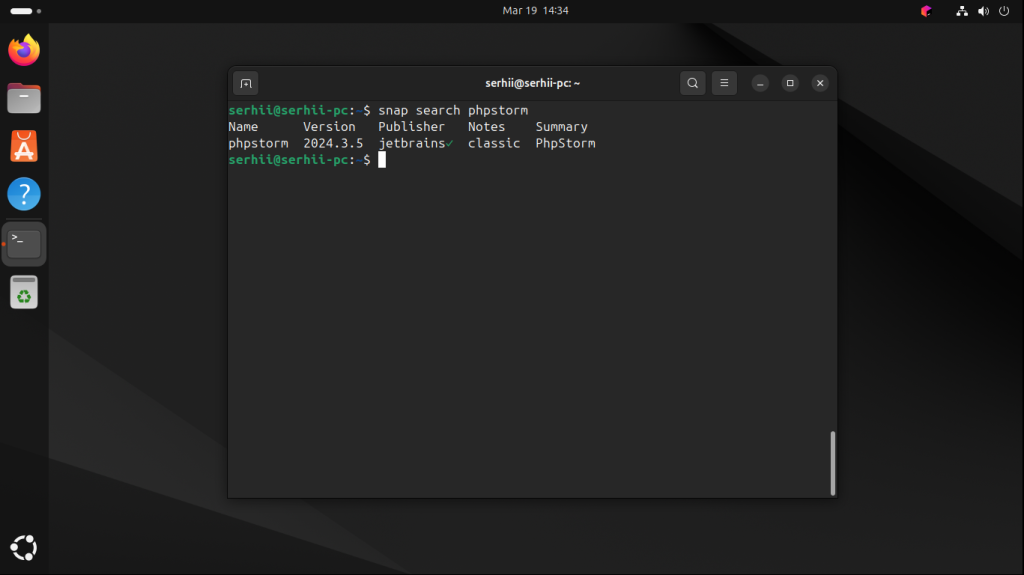This screenshot has height=575, width=1024.
Task: Click the volume icon in the top bar
Action: (x=983, y=11)
